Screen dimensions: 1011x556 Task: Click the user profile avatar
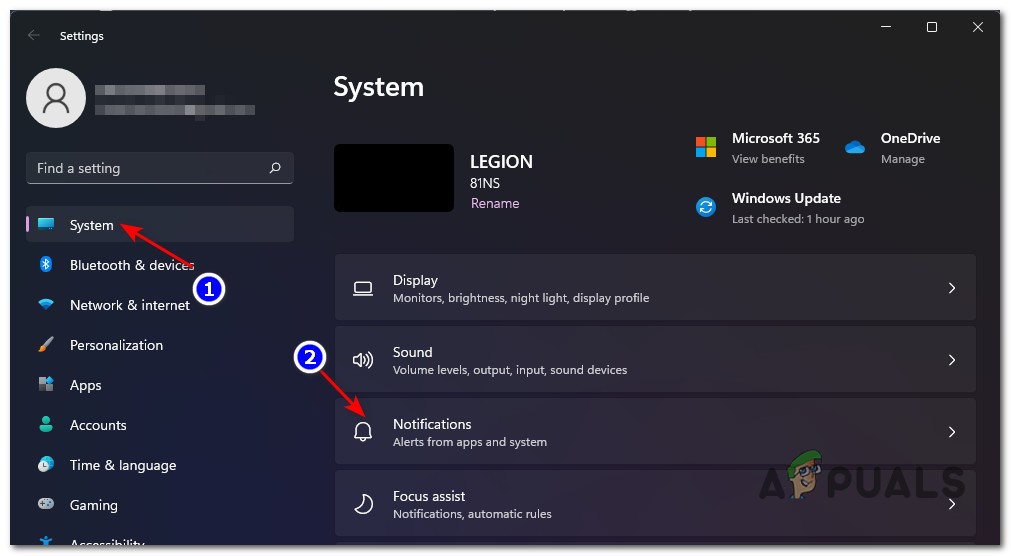coord(55,98)
